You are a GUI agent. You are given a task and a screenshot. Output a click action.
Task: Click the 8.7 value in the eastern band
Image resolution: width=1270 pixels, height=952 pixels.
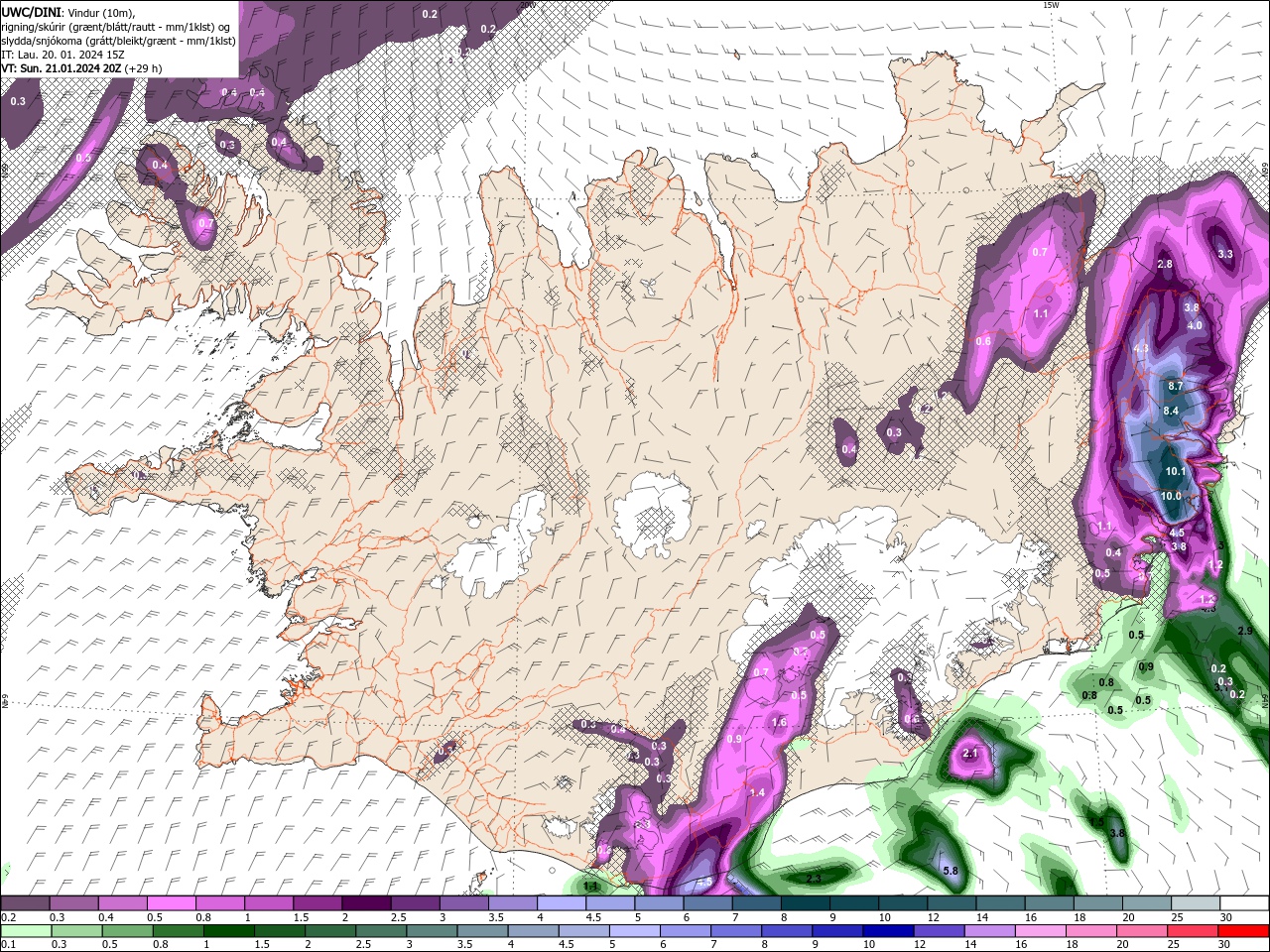pos(1176,386)
